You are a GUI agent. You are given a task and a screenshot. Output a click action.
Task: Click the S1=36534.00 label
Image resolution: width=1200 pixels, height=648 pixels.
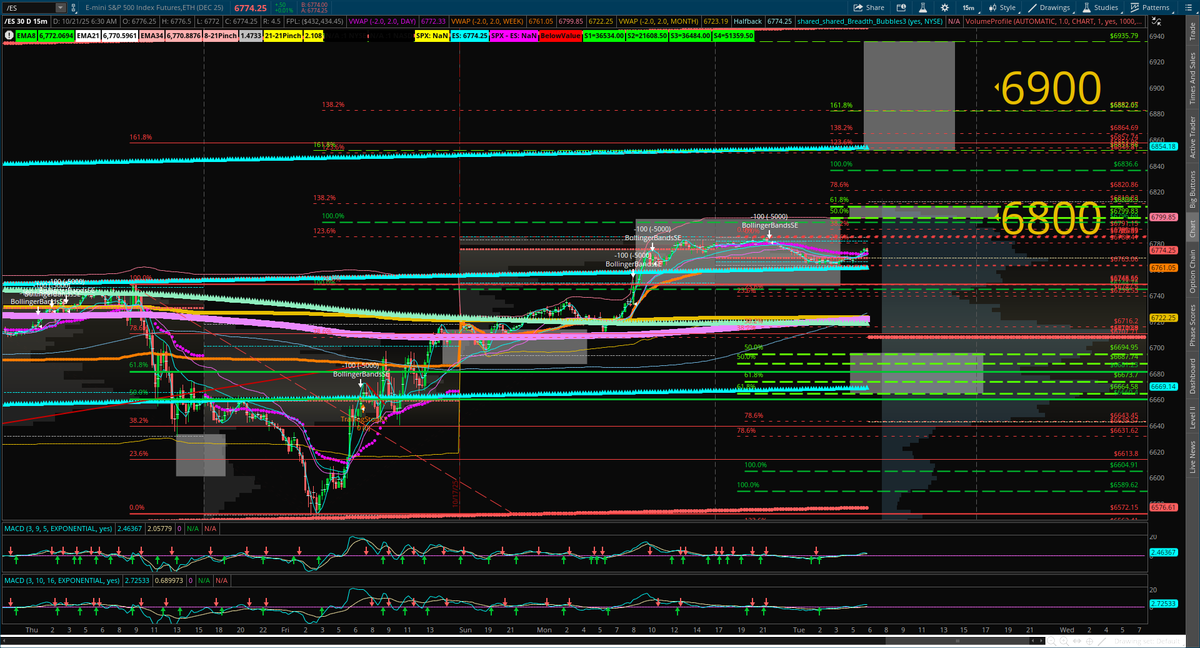click(603, 36)
